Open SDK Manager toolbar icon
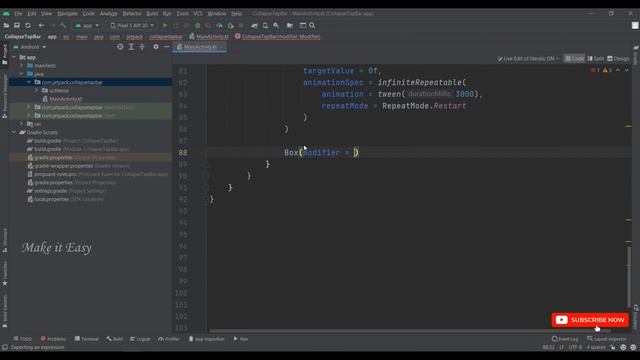The width and height of the screenshot is (640, 360). click(x=276, y=25)
